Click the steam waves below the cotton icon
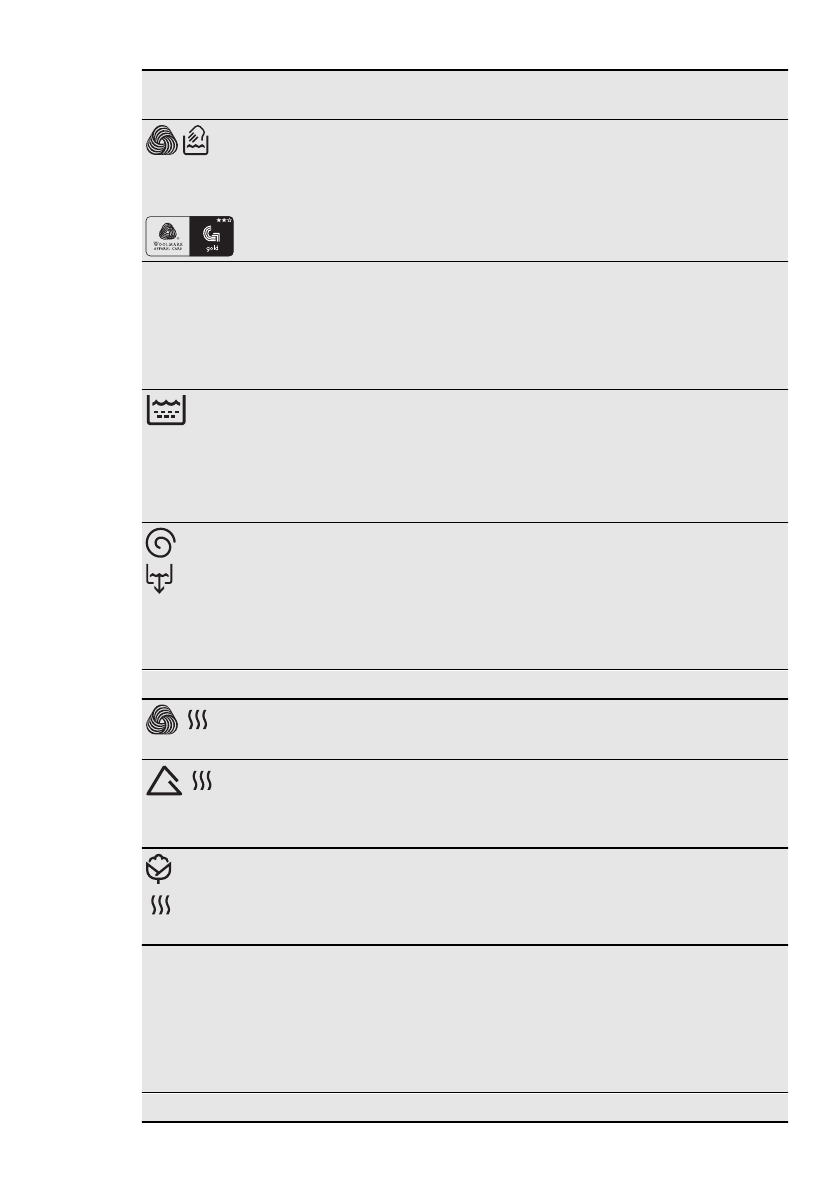The image size is (840, 1190). tap(161, 905)
